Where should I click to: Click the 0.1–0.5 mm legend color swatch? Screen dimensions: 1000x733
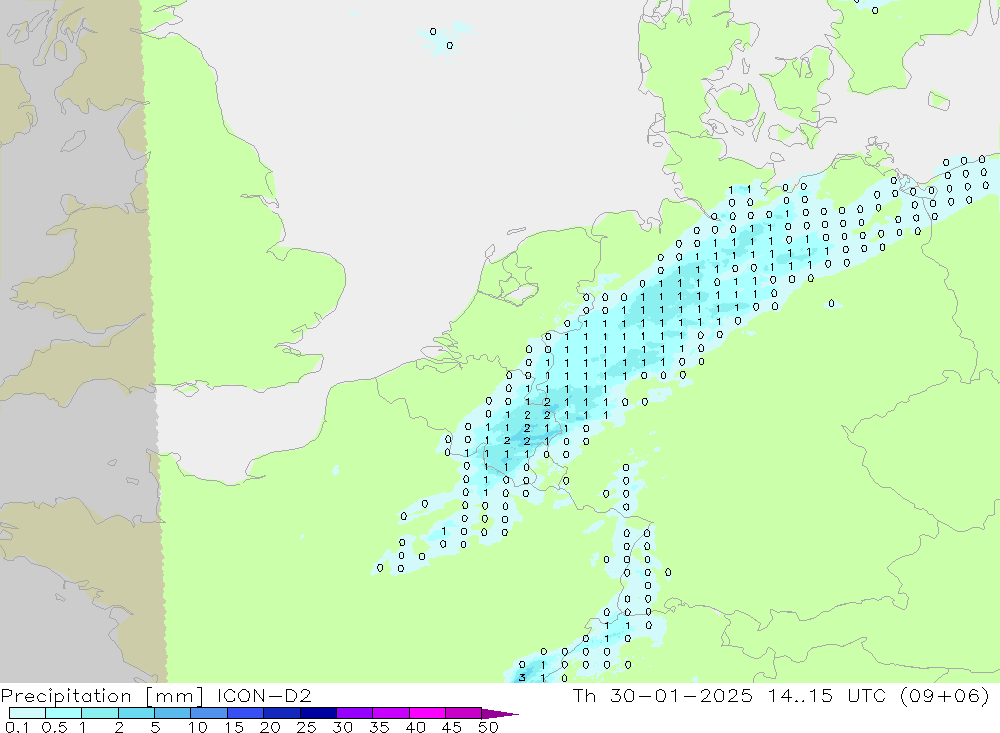27,713
